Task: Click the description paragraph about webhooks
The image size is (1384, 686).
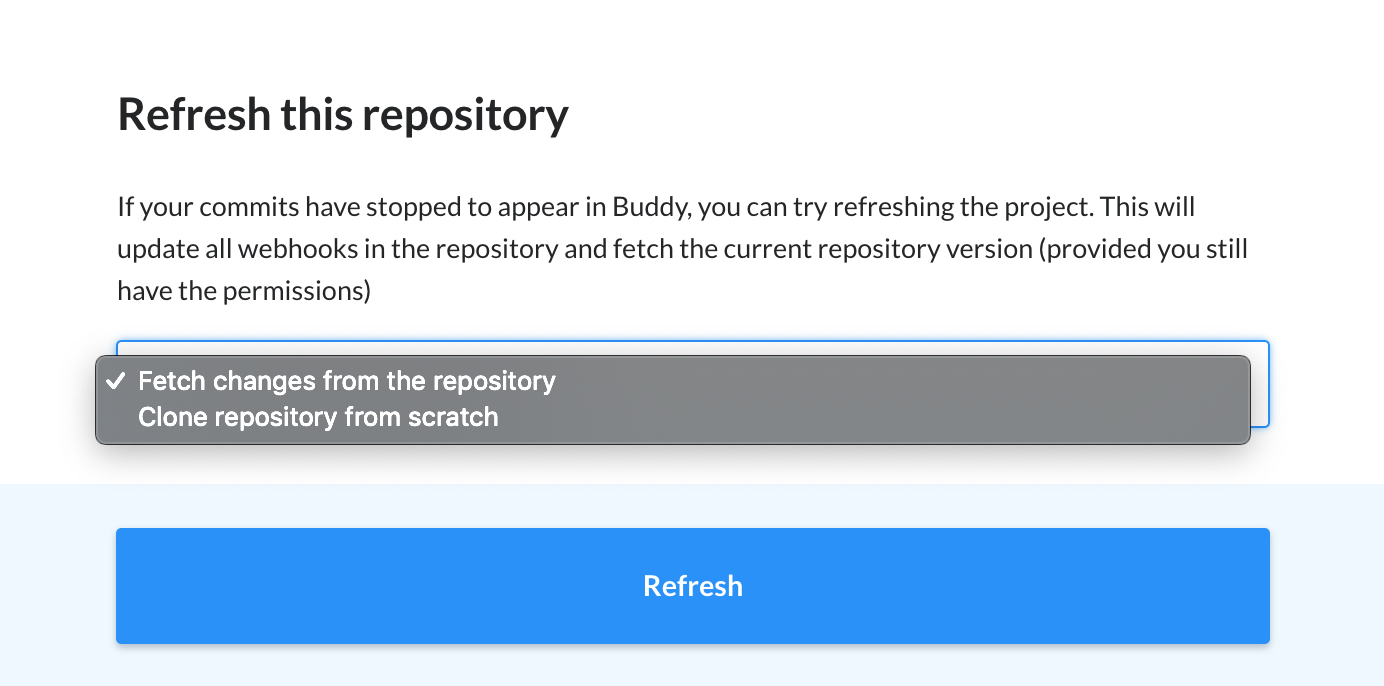Action: (683, 249)
